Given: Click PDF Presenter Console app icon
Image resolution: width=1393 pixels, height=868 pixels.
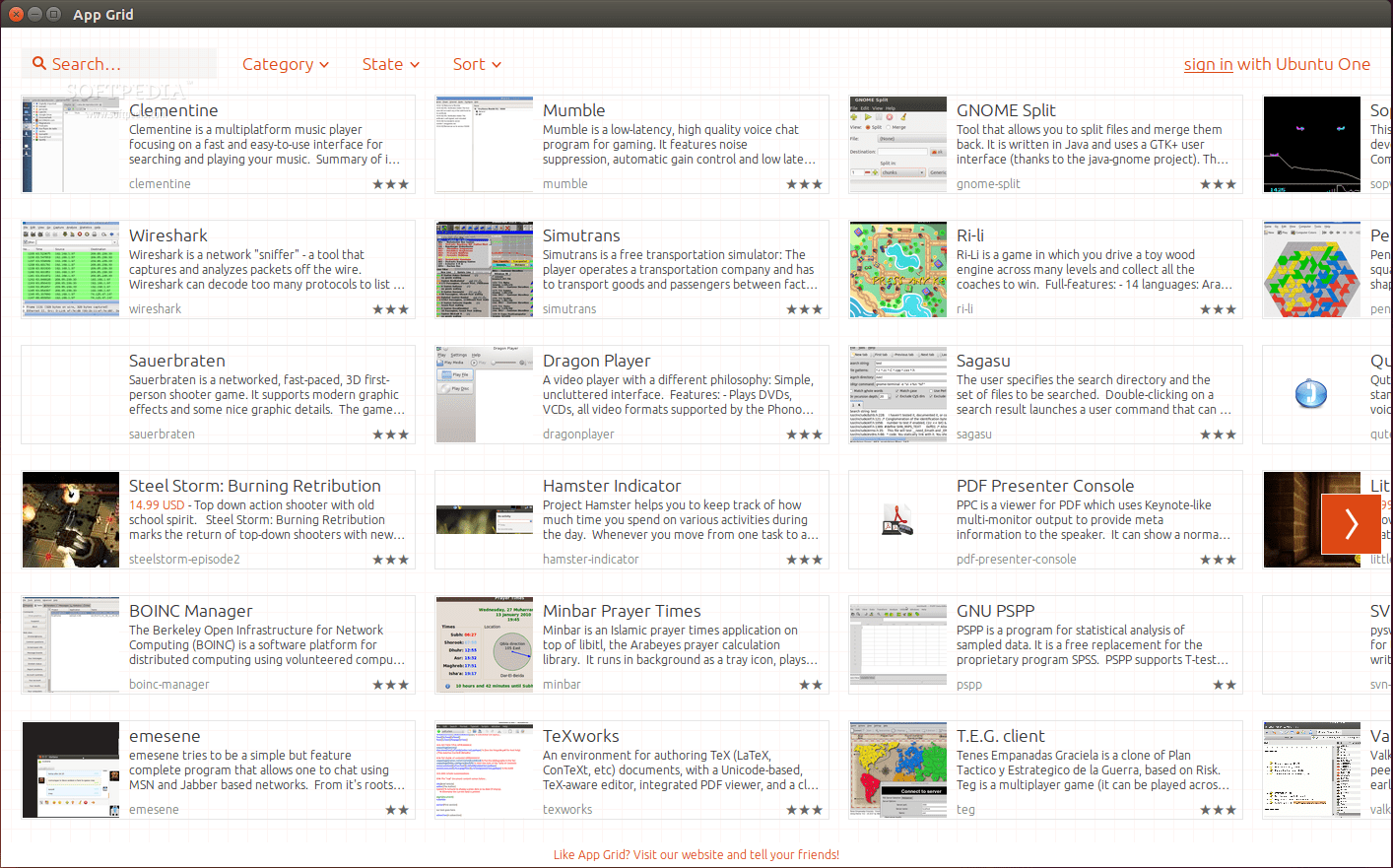Looking at the screenshot, I should [x=898, y=519].
